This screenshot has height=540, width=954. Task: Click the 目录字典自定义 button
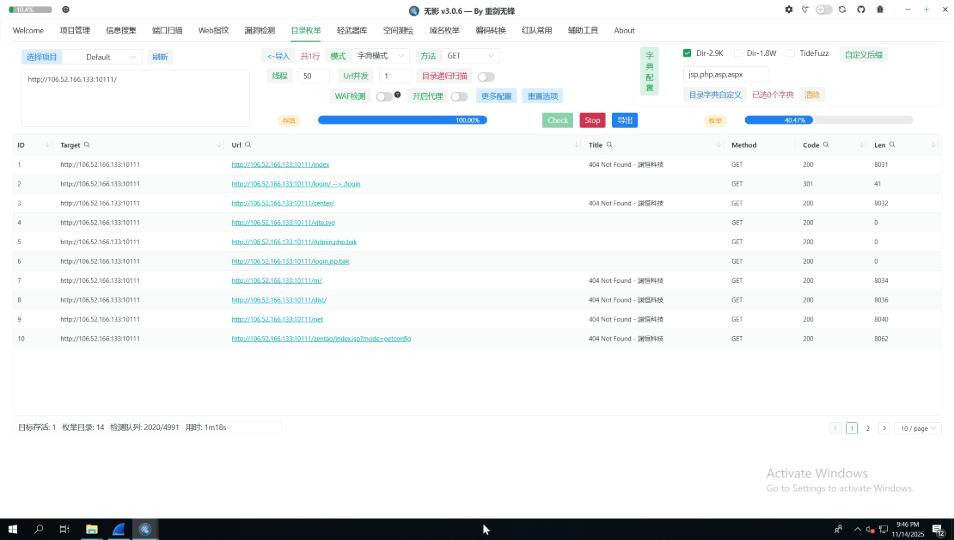[715, 95]
